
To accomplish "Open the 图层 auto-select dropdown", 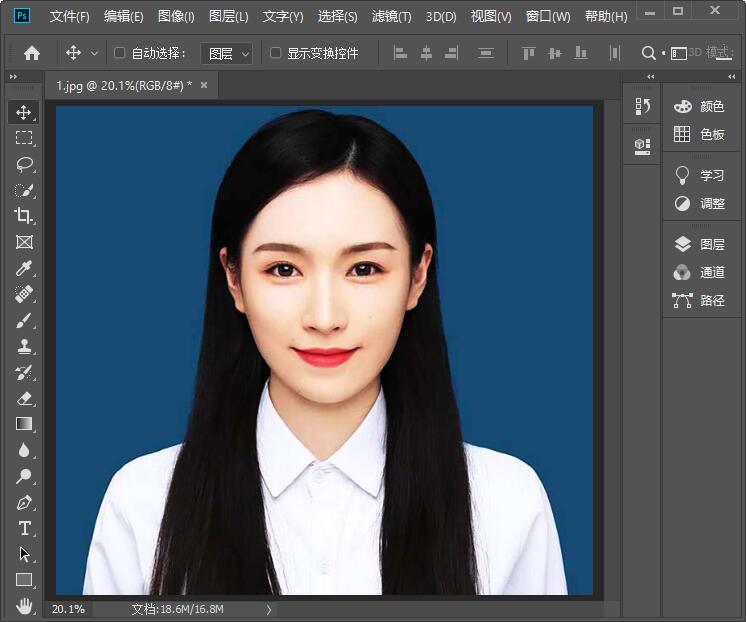I will [x=226, y=53].
